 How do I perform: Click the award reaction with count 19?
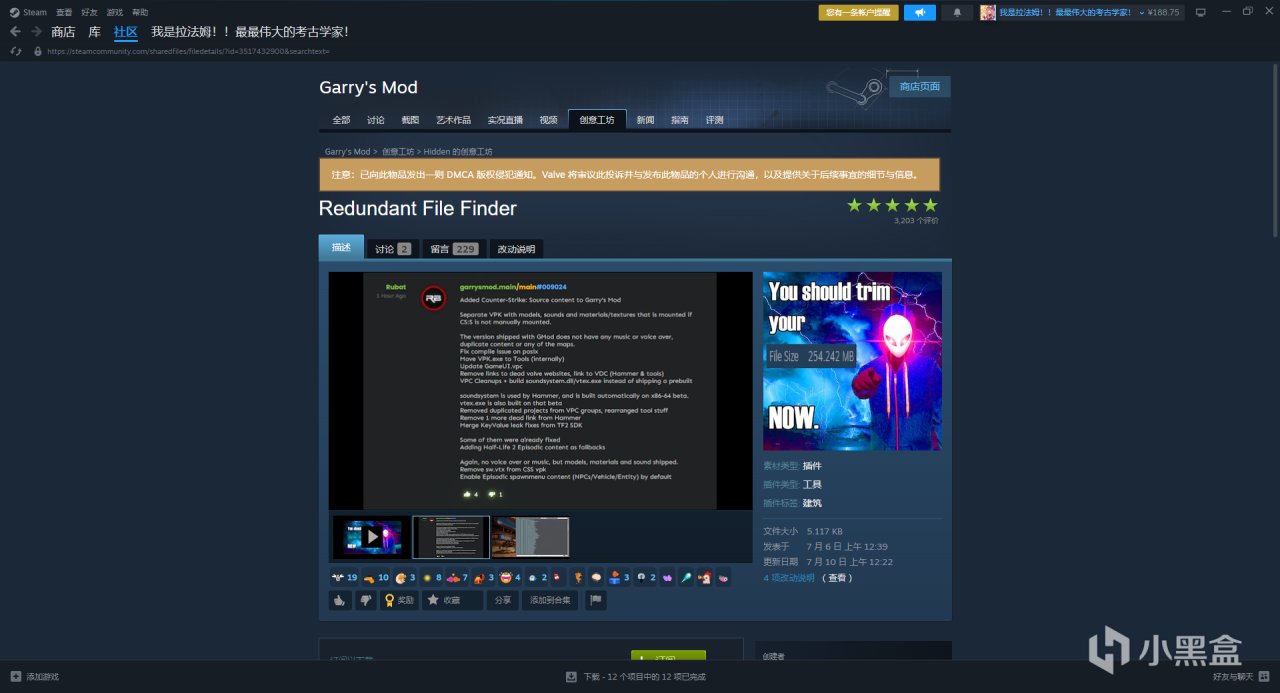(344, 577)
